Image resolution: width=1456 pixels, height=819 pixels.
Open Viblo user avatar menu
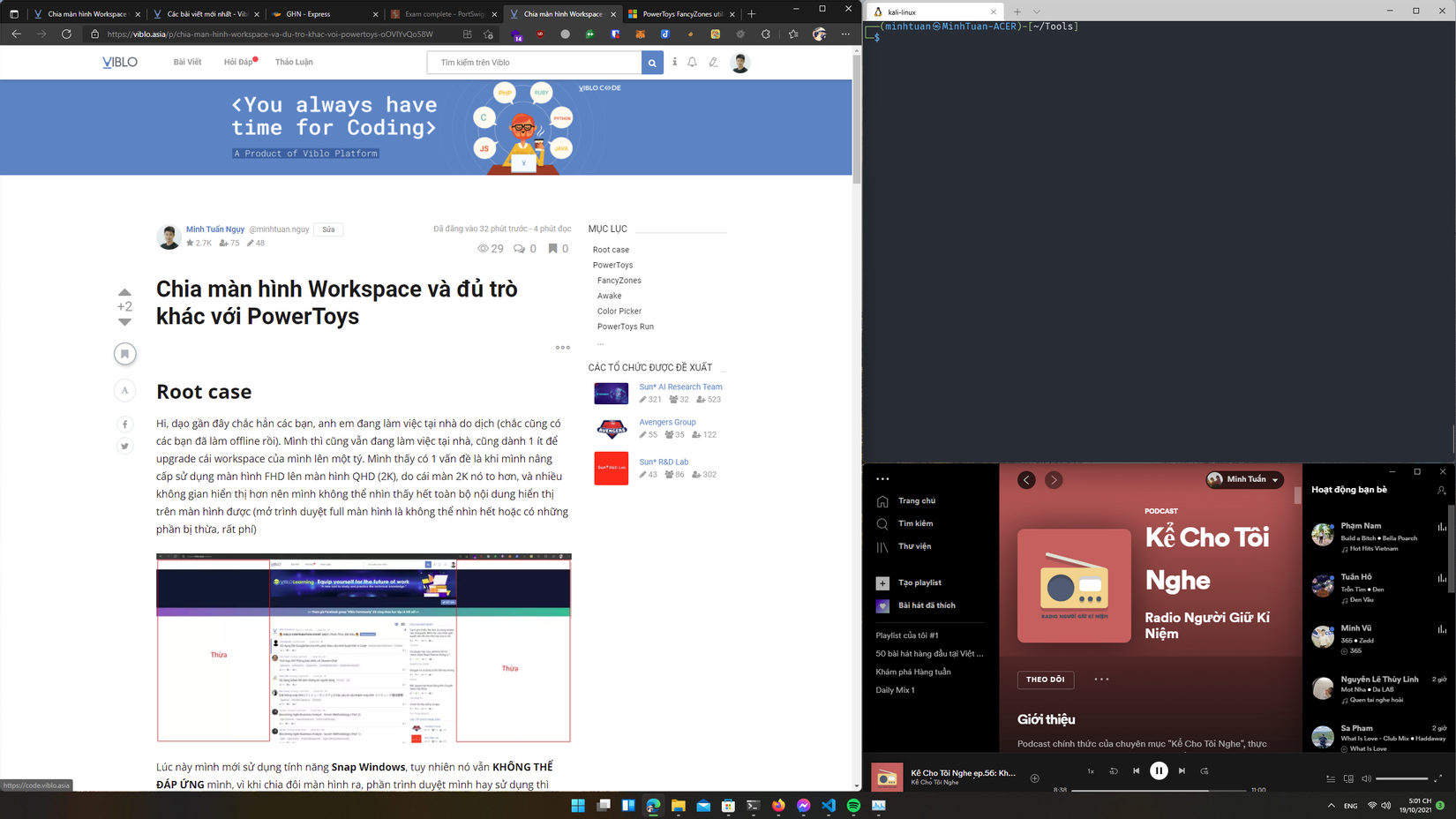tap(740, 63)
